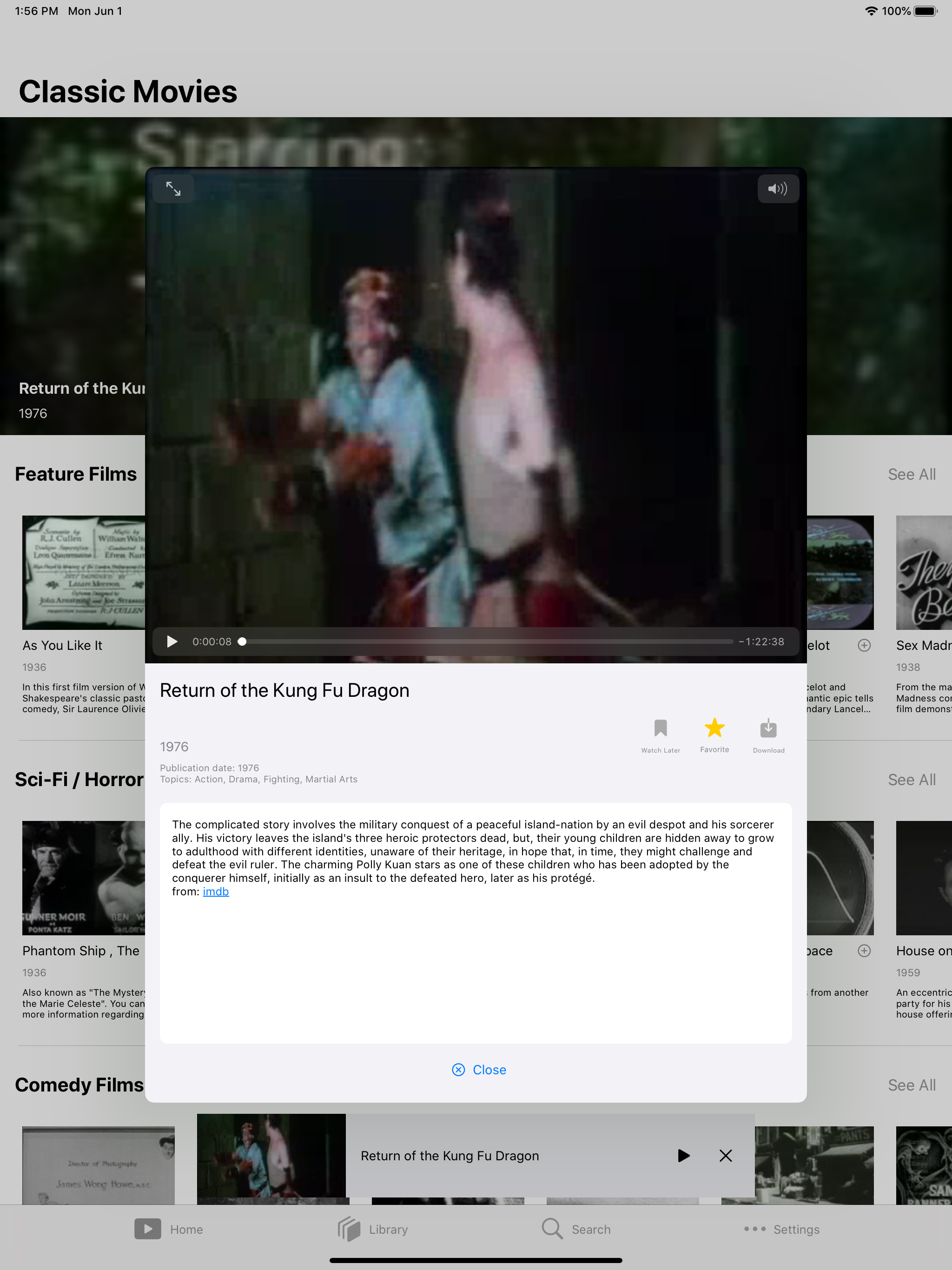This screenshot has height=1270, width=952.
Task: Open the Library tab
Action: [373, 1229]
